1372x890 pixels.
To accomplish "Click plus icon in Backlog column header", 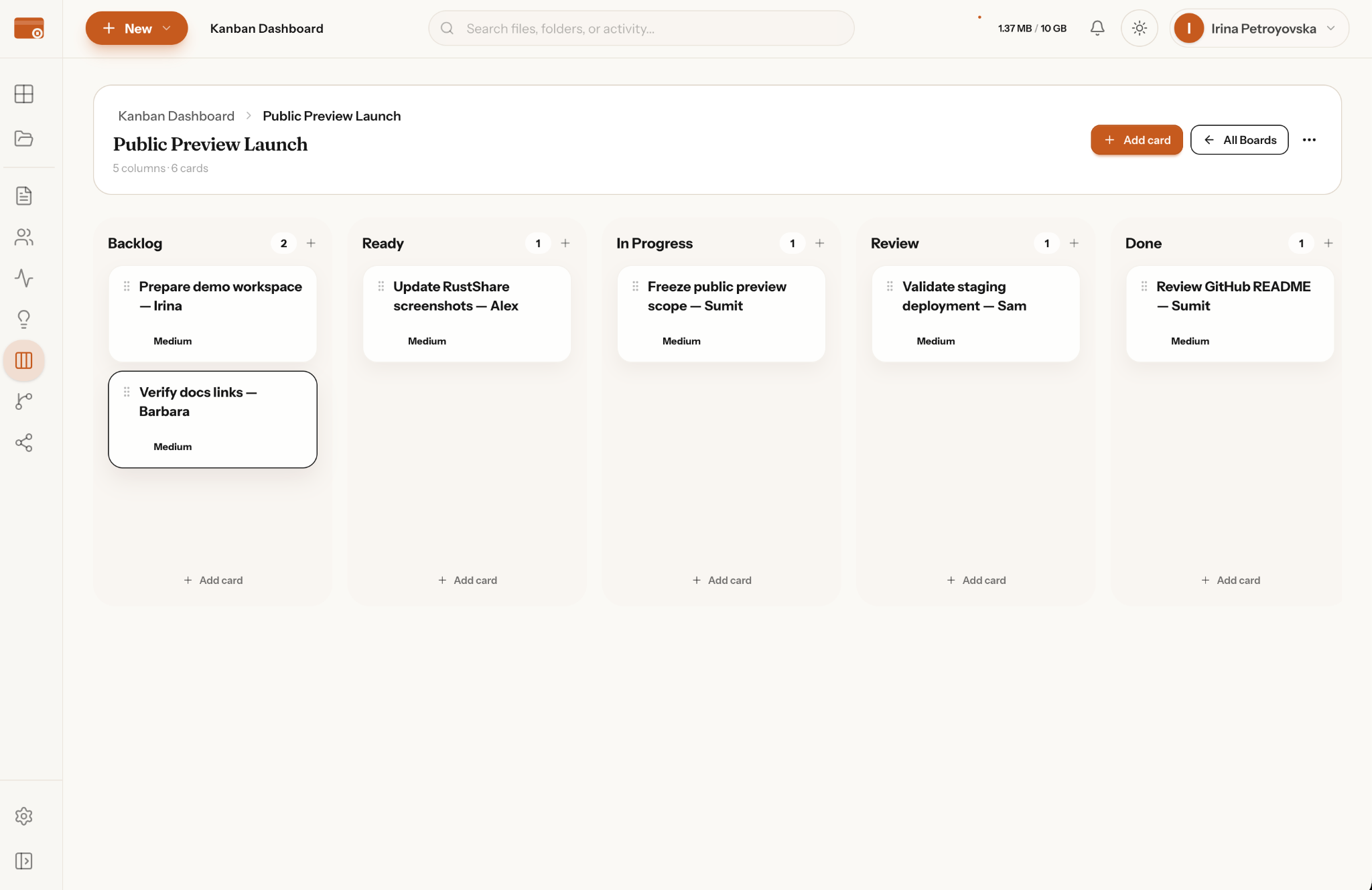I will coord(311,243).
